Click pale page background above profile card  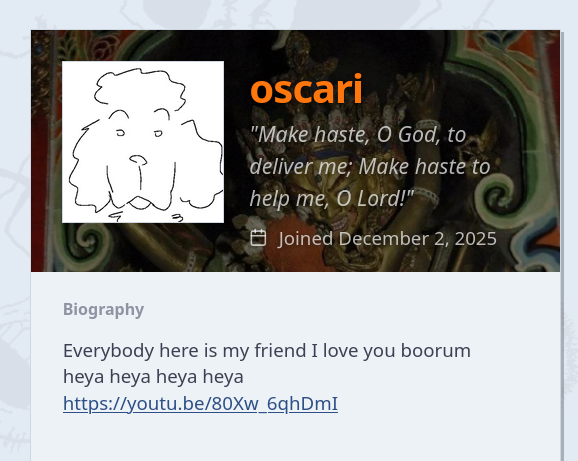(x=289, y=15)
